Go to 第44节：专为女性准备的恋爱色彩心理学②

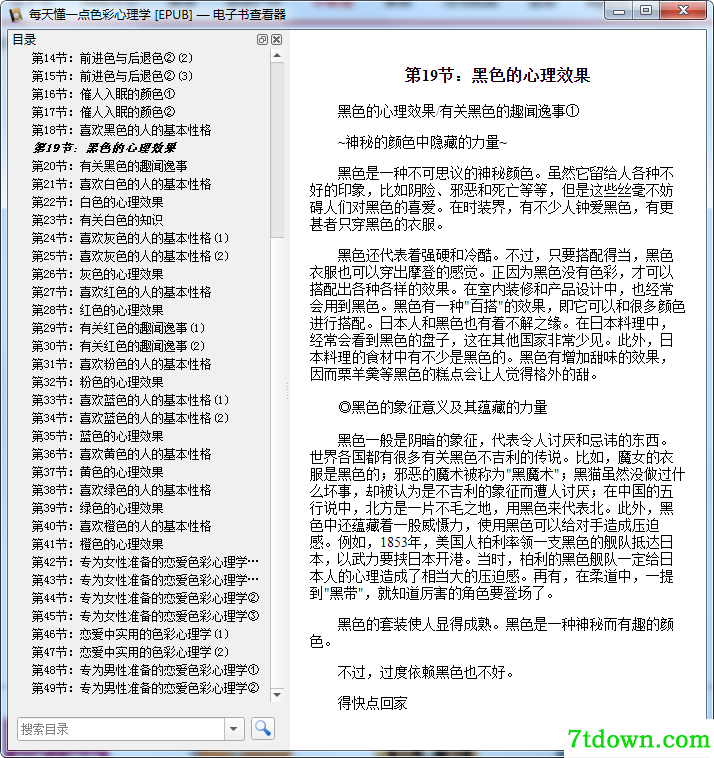point(146,598)
